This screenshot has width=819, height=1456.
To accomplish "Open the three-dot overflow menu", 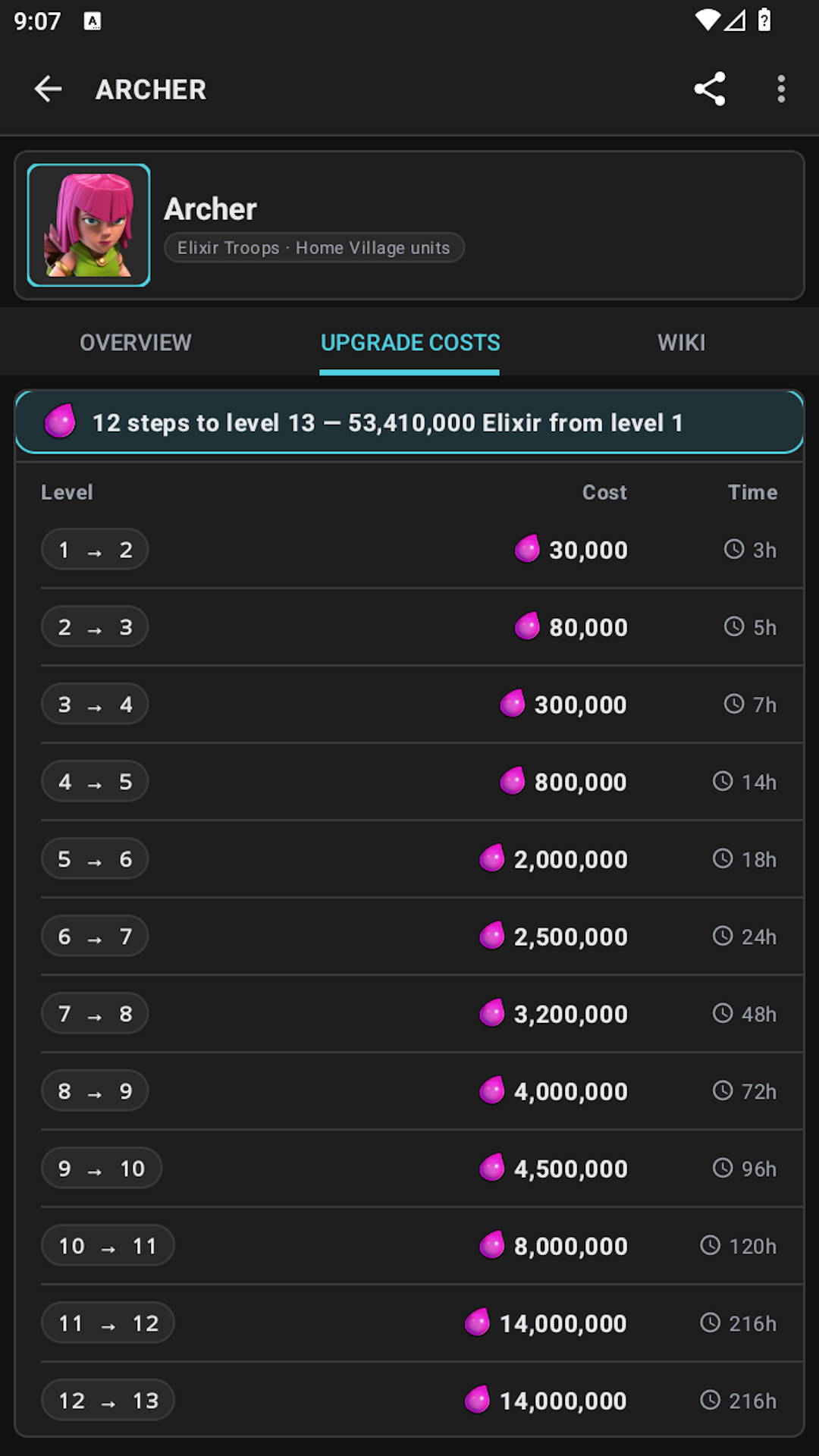I will [781, 89].
